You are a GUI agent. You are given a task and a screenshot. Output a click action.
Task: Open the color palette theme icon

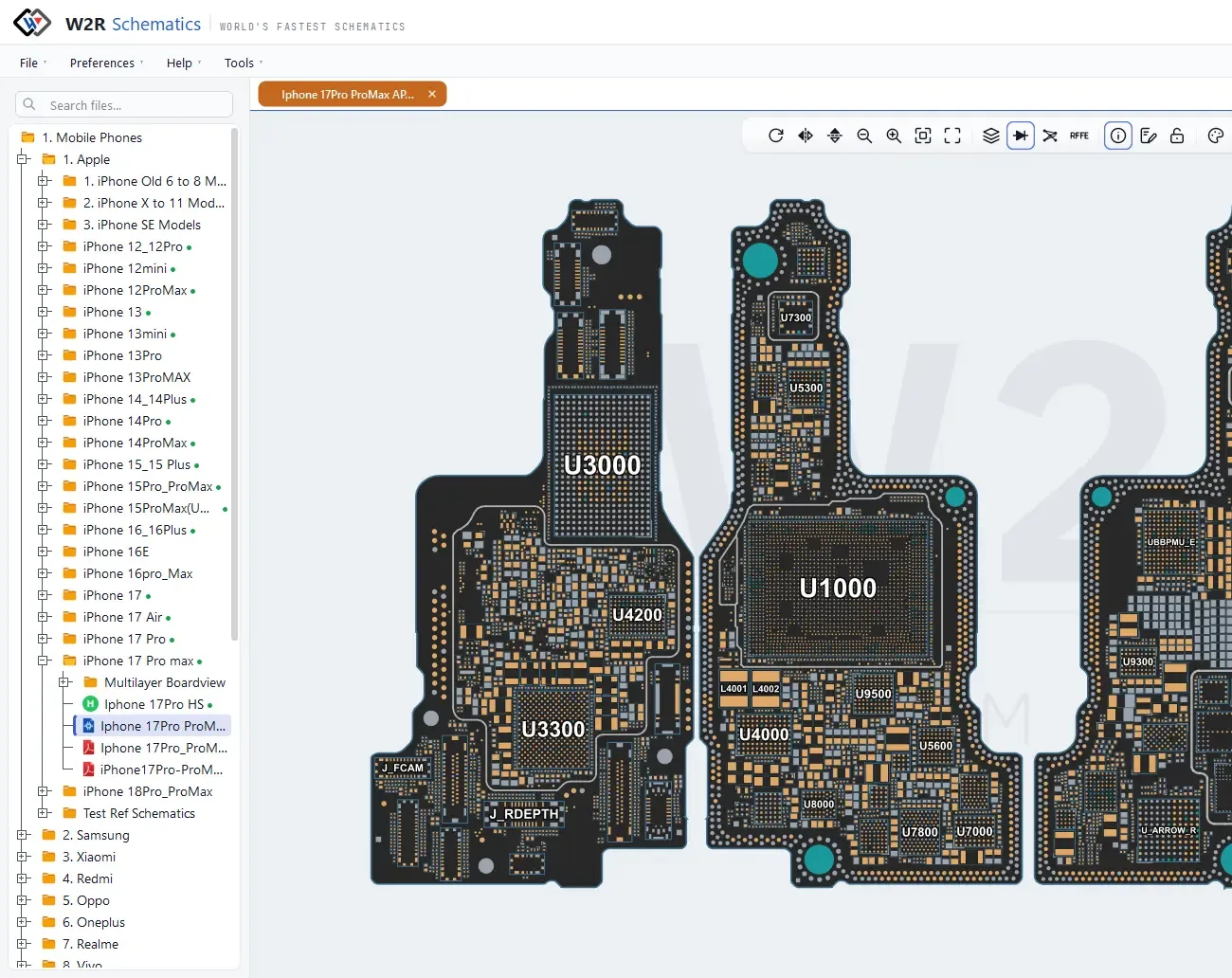(1216, 136)
